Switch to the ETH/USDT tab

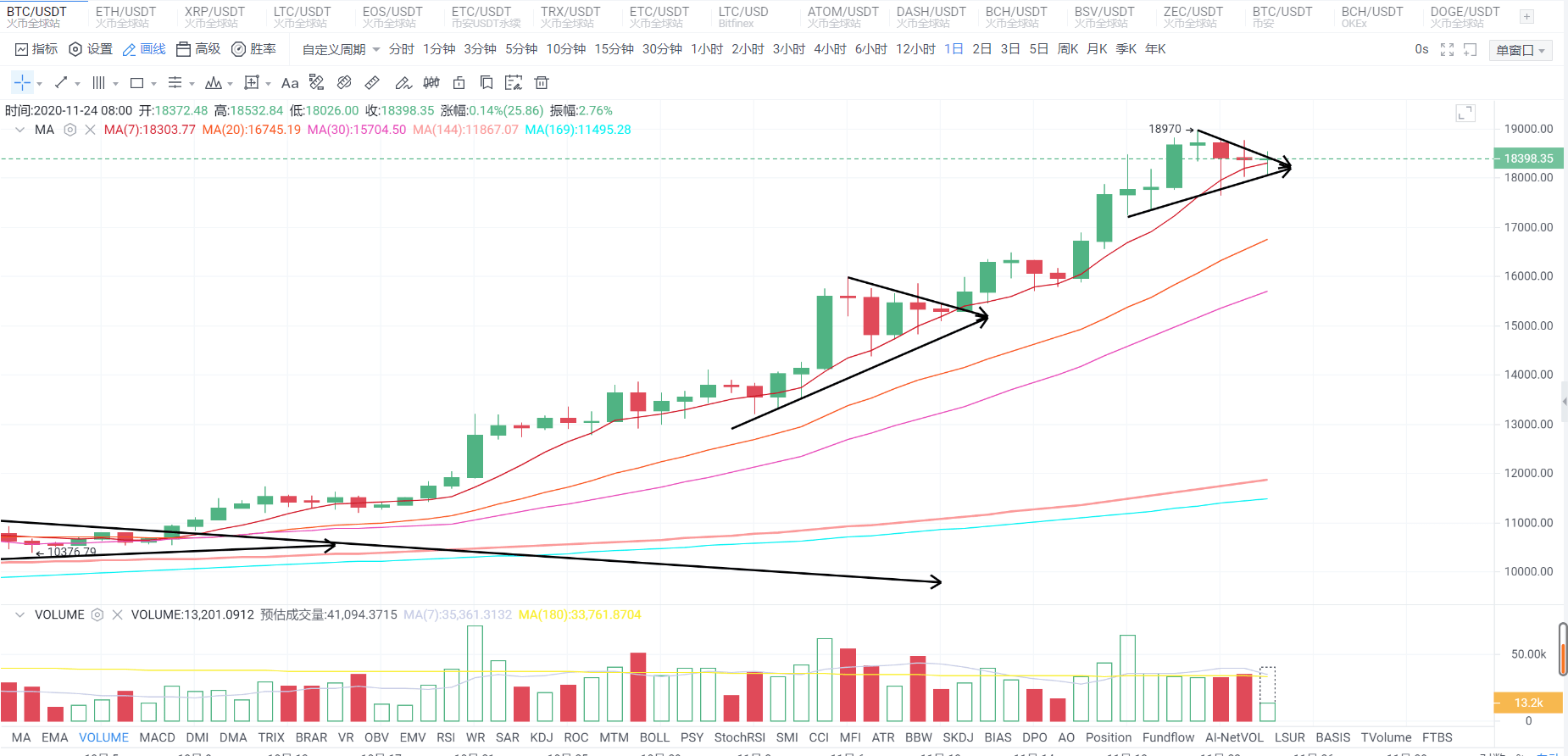tap(125, 16)
